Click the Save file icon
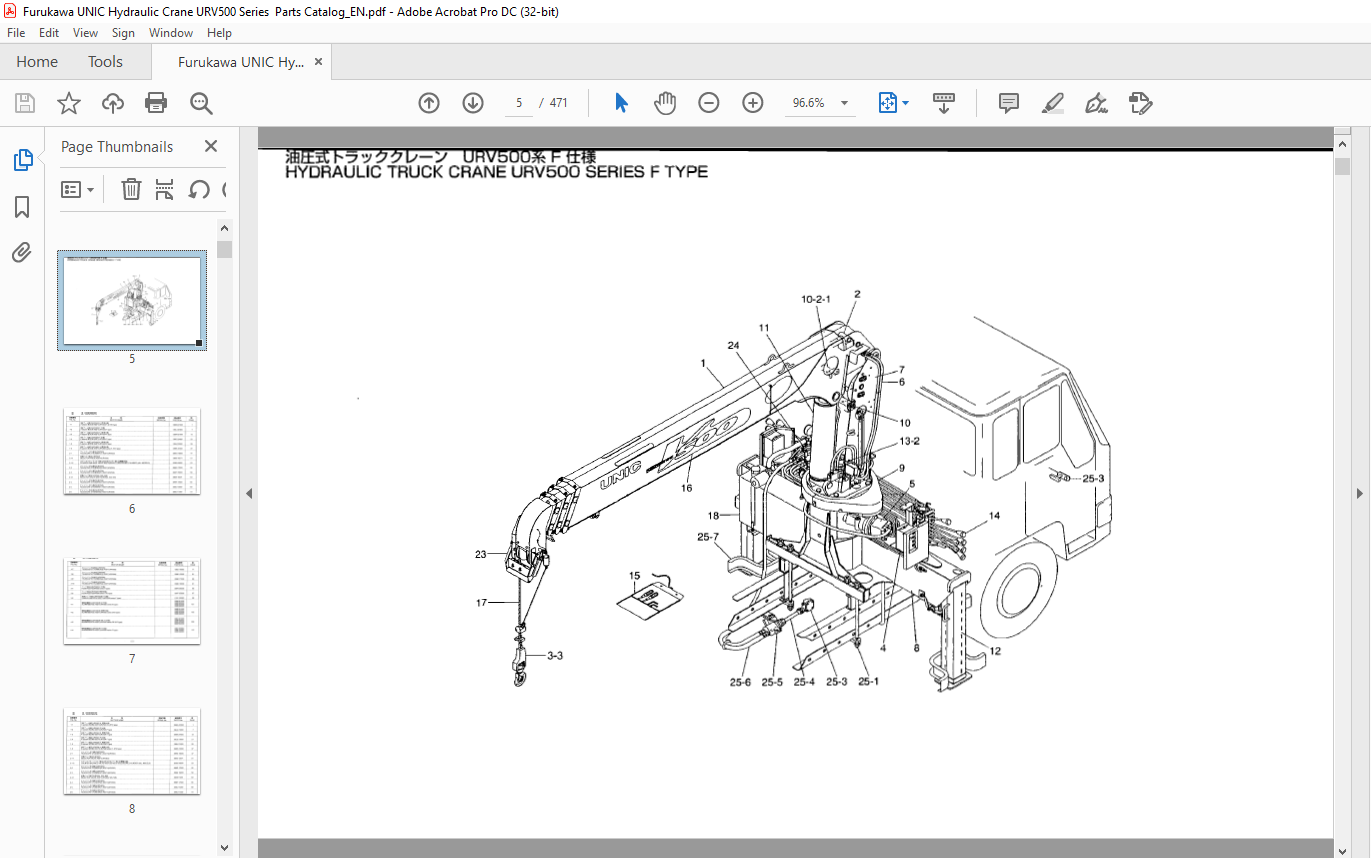This screenshot has width=1371, height=858. (x=25, y=103)
